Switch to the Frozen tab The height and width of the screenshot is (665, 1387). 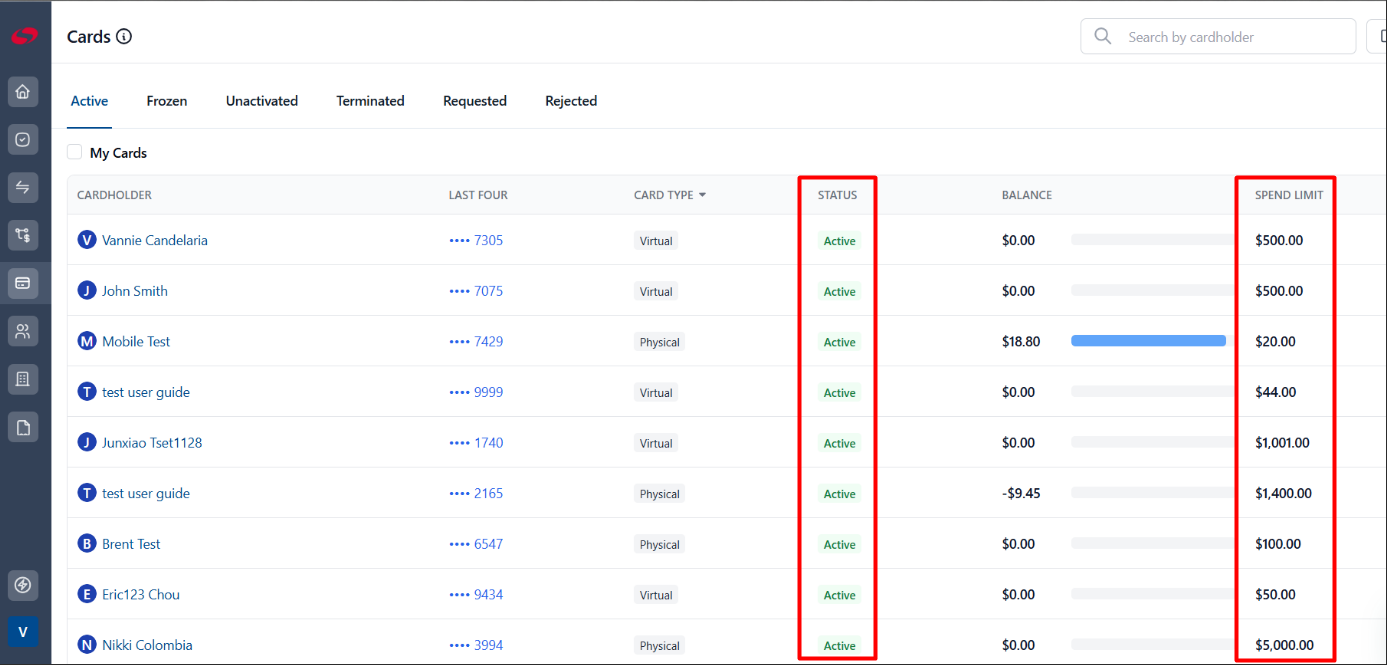pos(167,101)
